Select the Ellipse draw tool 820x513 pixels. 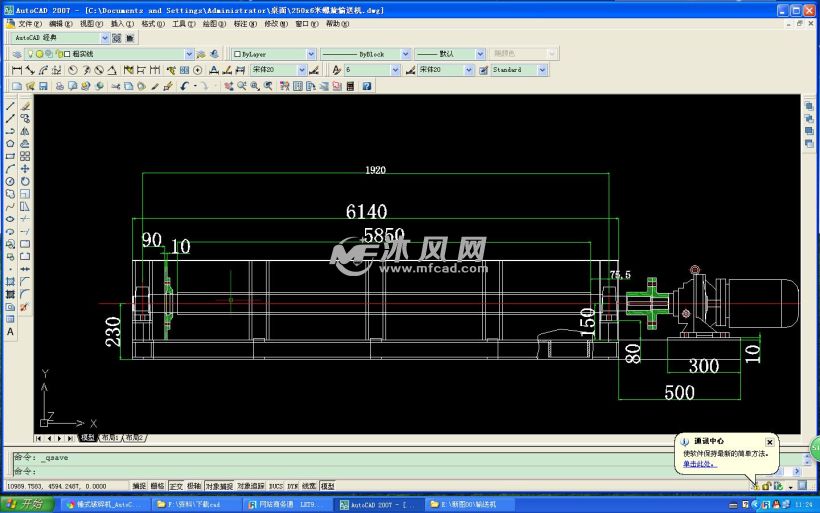[10, 219]
